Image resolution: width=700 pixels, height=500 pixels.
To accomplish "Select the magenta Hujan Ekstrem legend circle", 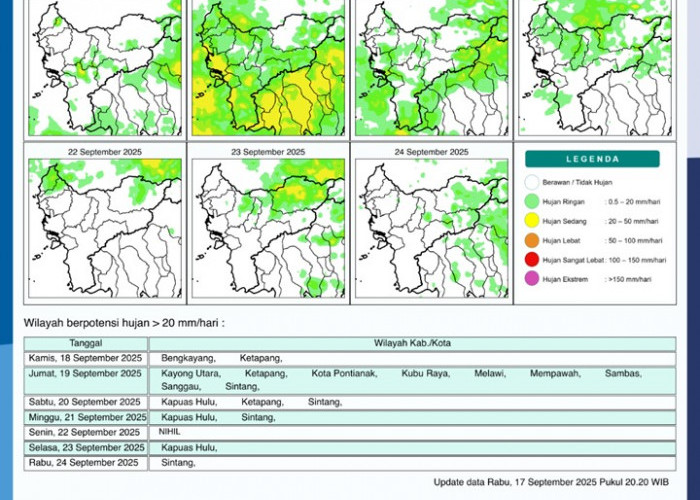I will click(531, 279).
